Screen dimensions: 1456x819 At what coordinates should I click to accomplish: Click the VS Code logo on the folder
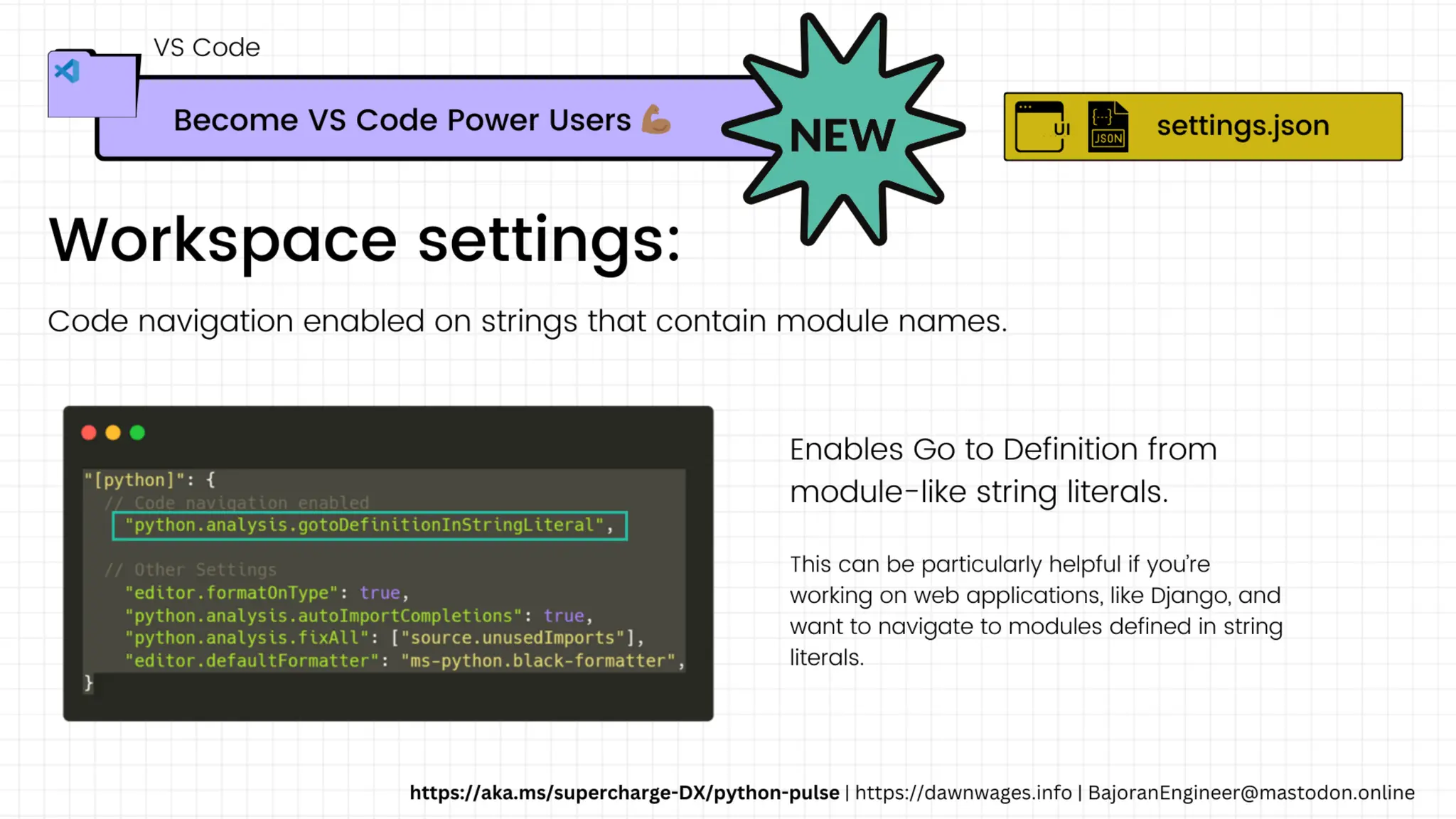click(68, 71)
